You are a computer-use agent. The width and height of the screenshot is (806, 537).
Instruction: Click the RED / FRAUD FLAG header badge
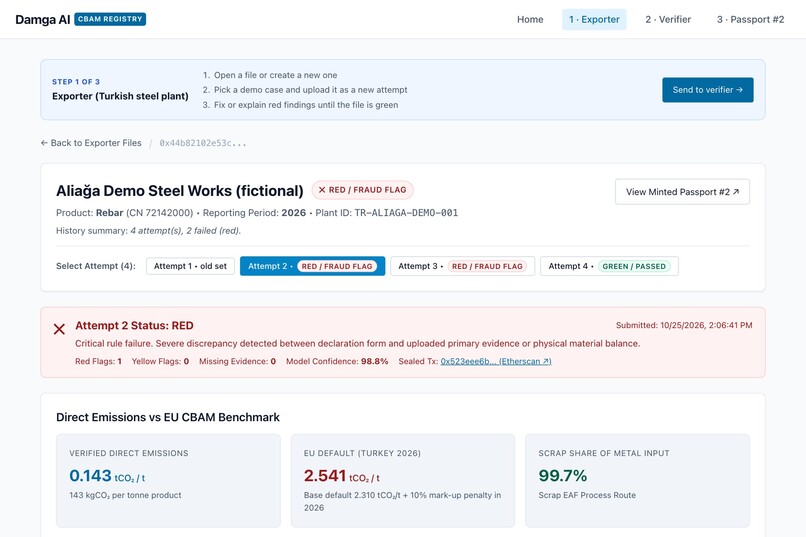[362, 190]
